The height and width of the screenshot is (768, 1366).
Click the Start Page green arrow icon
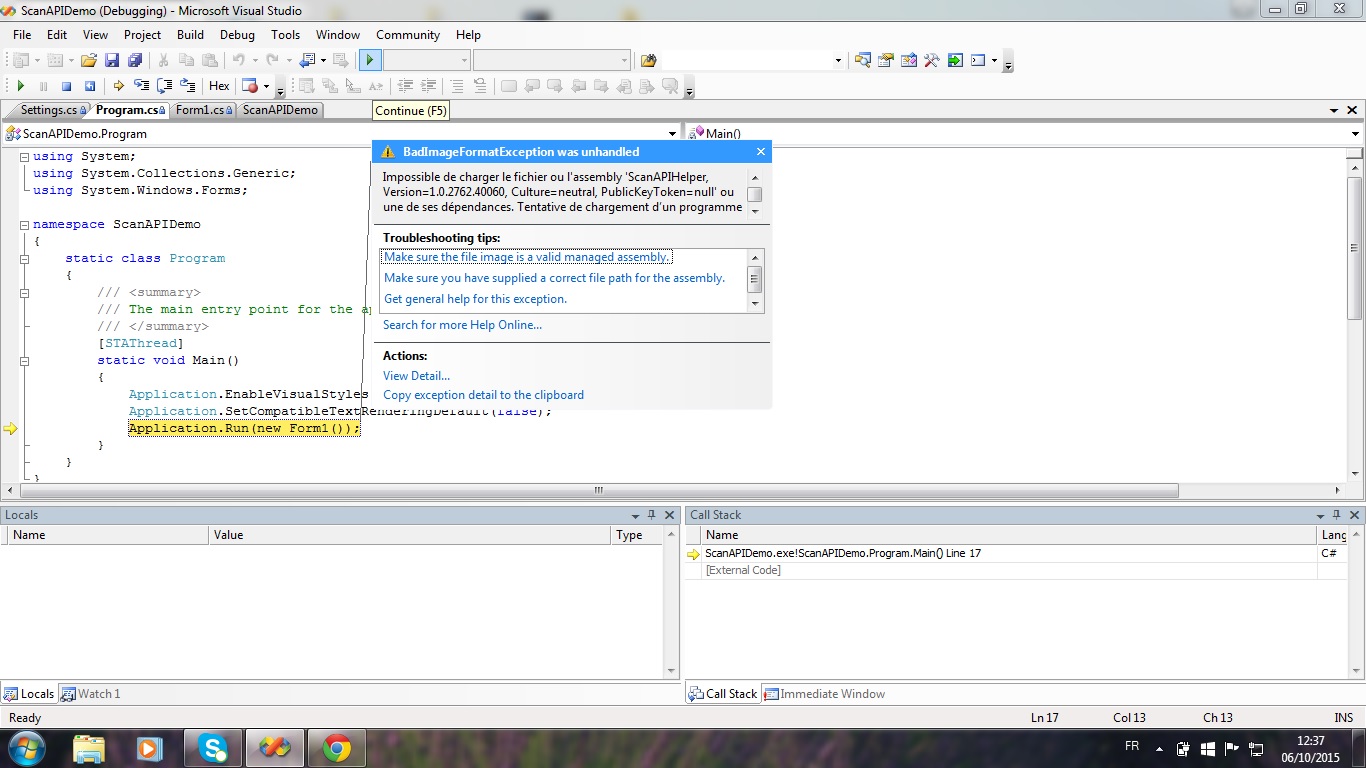(x=955, y=61)
